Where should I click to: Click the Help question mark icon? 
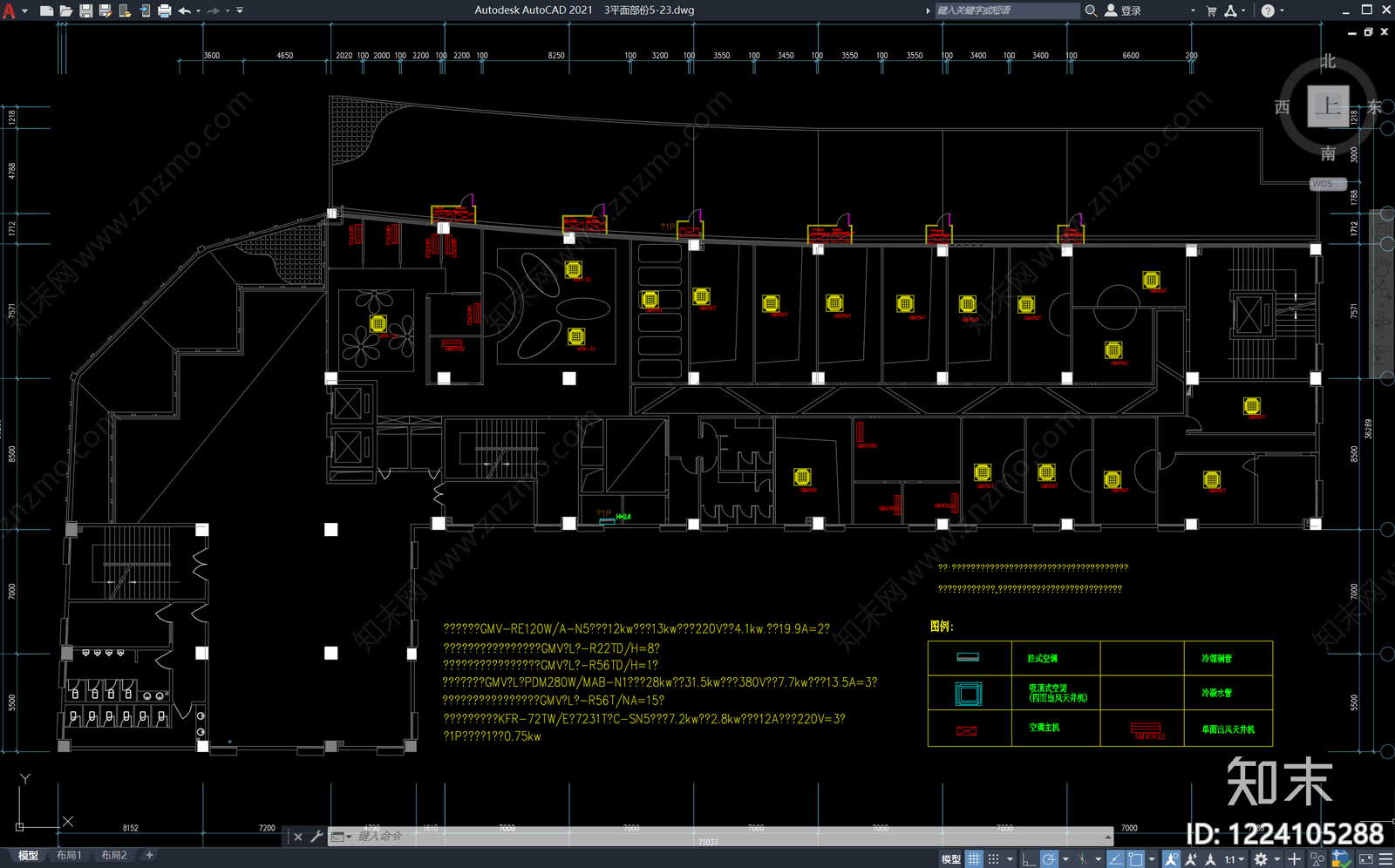click(x=1268, y=10)
